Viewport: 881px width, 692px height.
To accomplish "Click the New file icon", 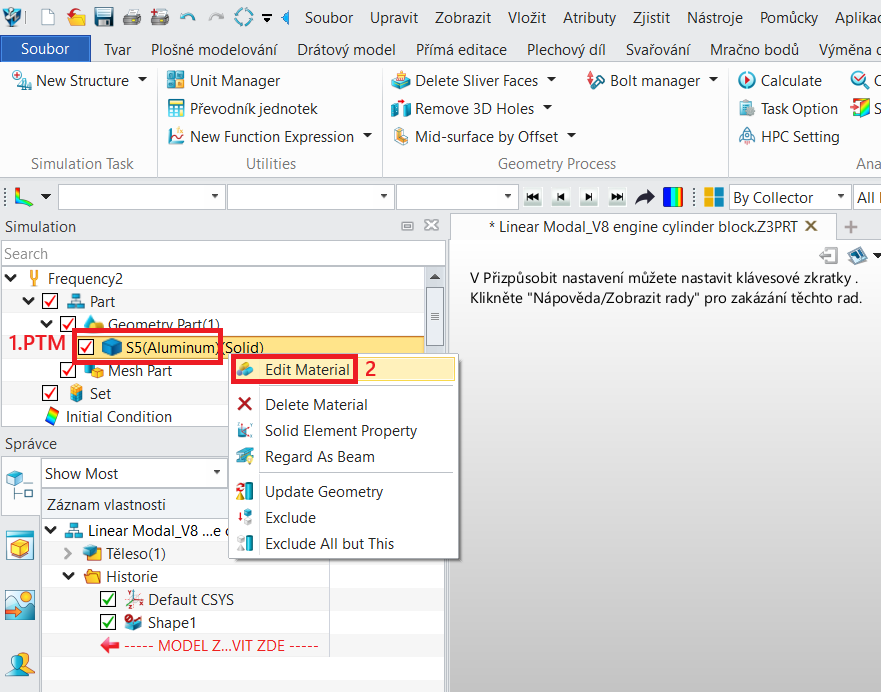I will pyautogui.click(x=48, y=17).
